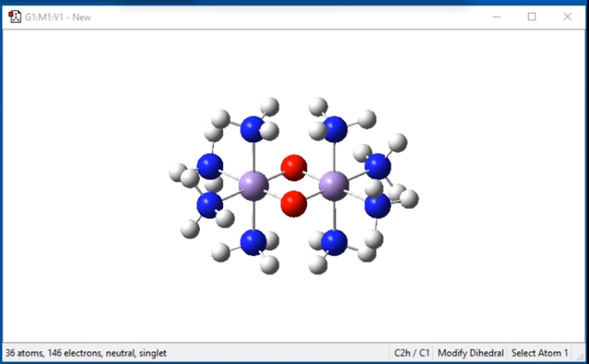Select the lower-left nitrogen bonded to the left metal
This screenshot has width=589, height=364.
[210, 205]
